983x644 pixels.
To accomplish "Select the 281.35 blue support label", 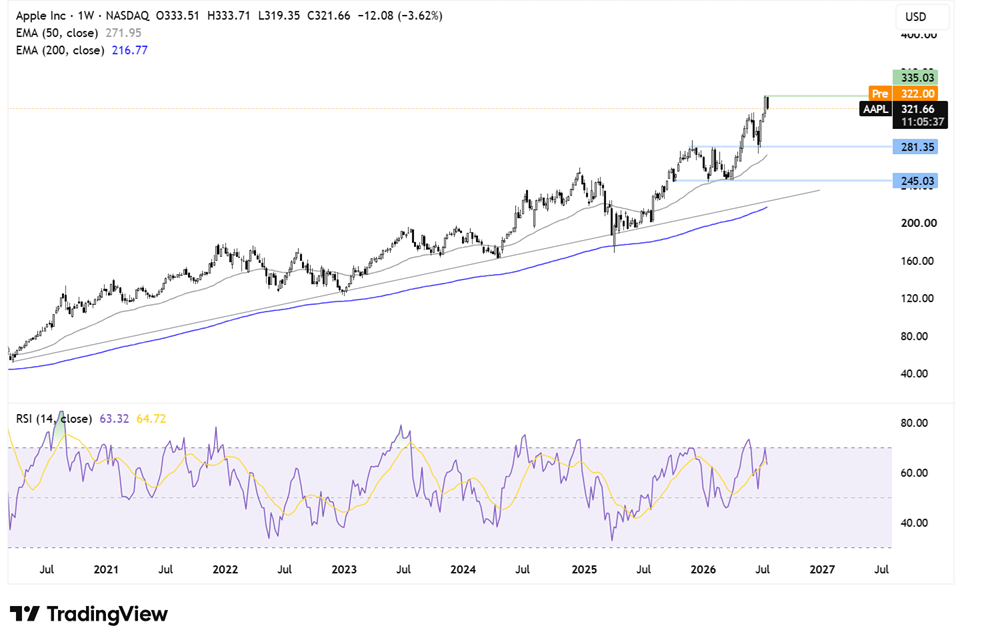I will pos(915,147).
